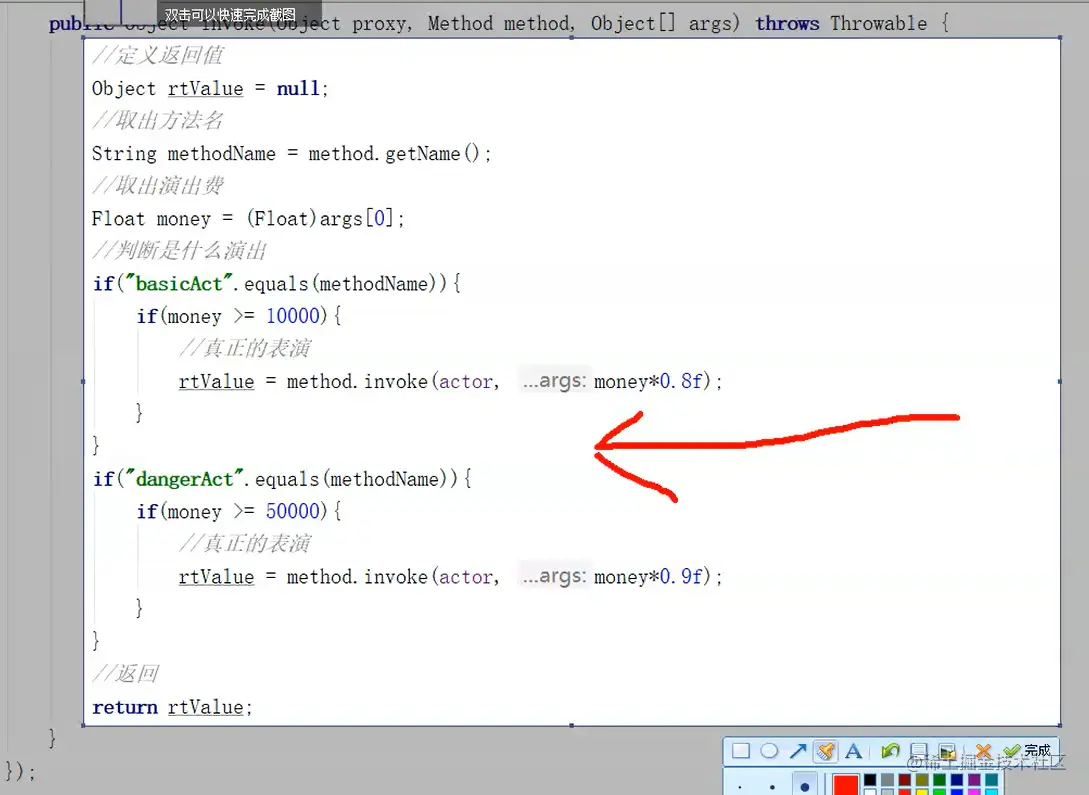Click 'if(money >= 50000){' line
Viewport: 1089px width, 795px height.
point(239,511)
